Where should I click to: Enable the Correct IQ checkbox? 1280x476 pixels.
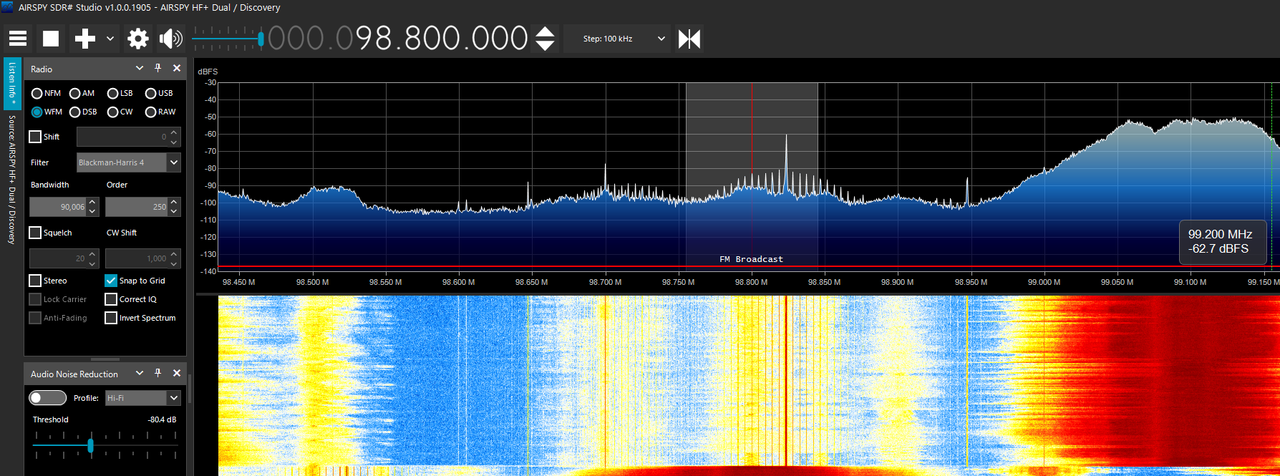pyautogui.click(x=112, y=299)
